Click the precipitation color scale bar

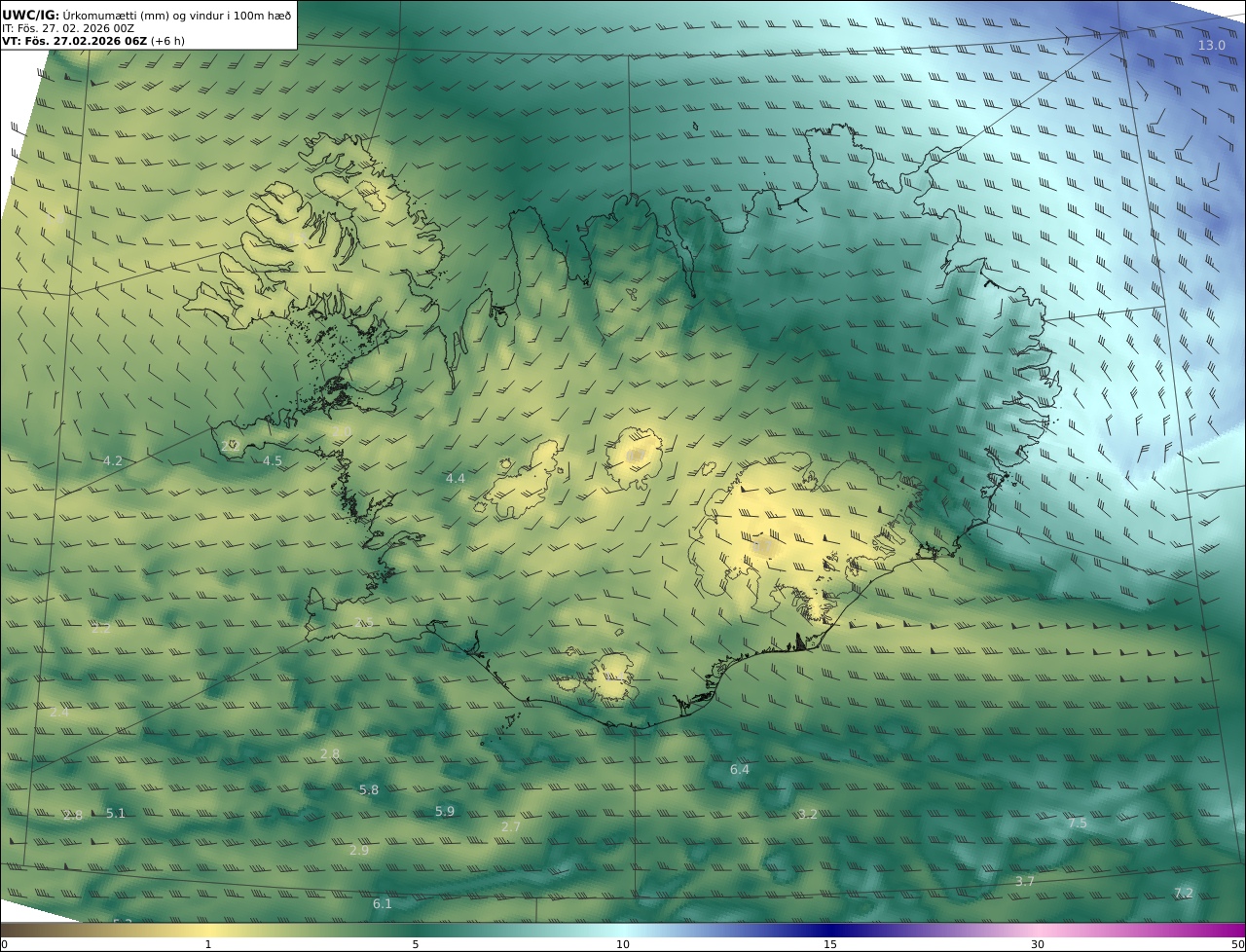click(x=623, y=930)
